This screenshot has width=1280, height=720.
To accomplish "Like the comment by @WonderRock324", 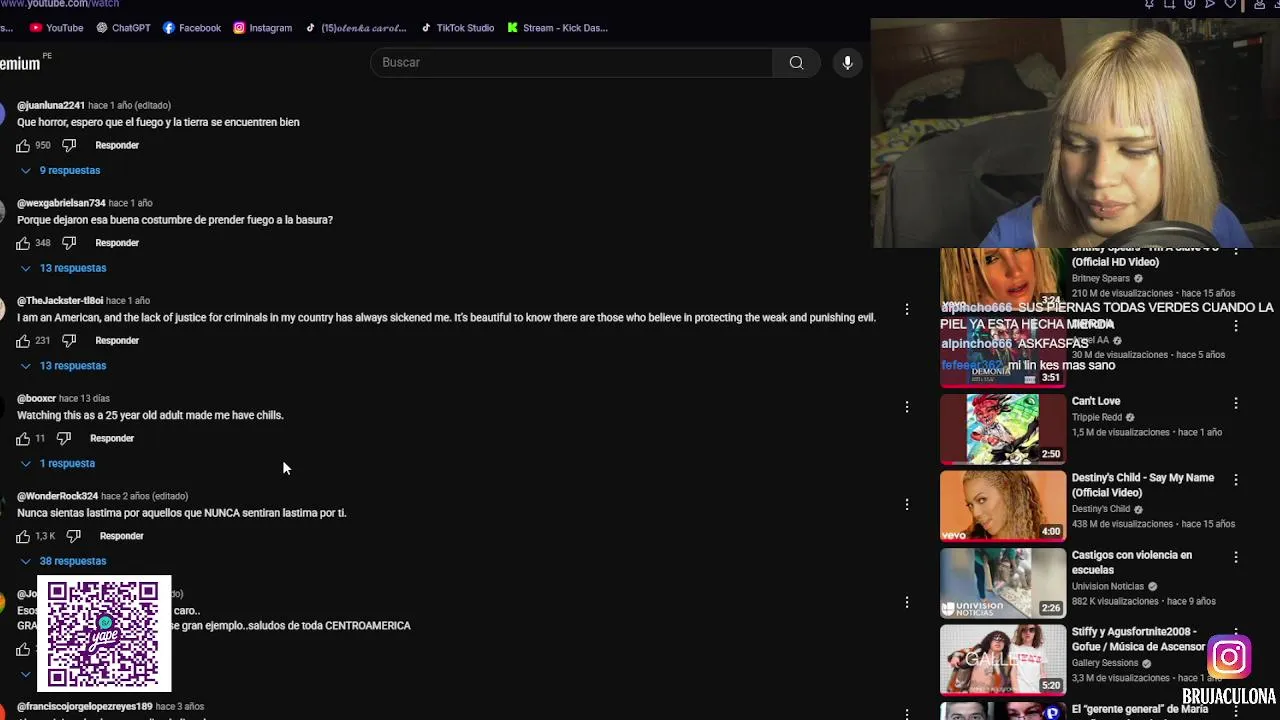I will 23,536.
